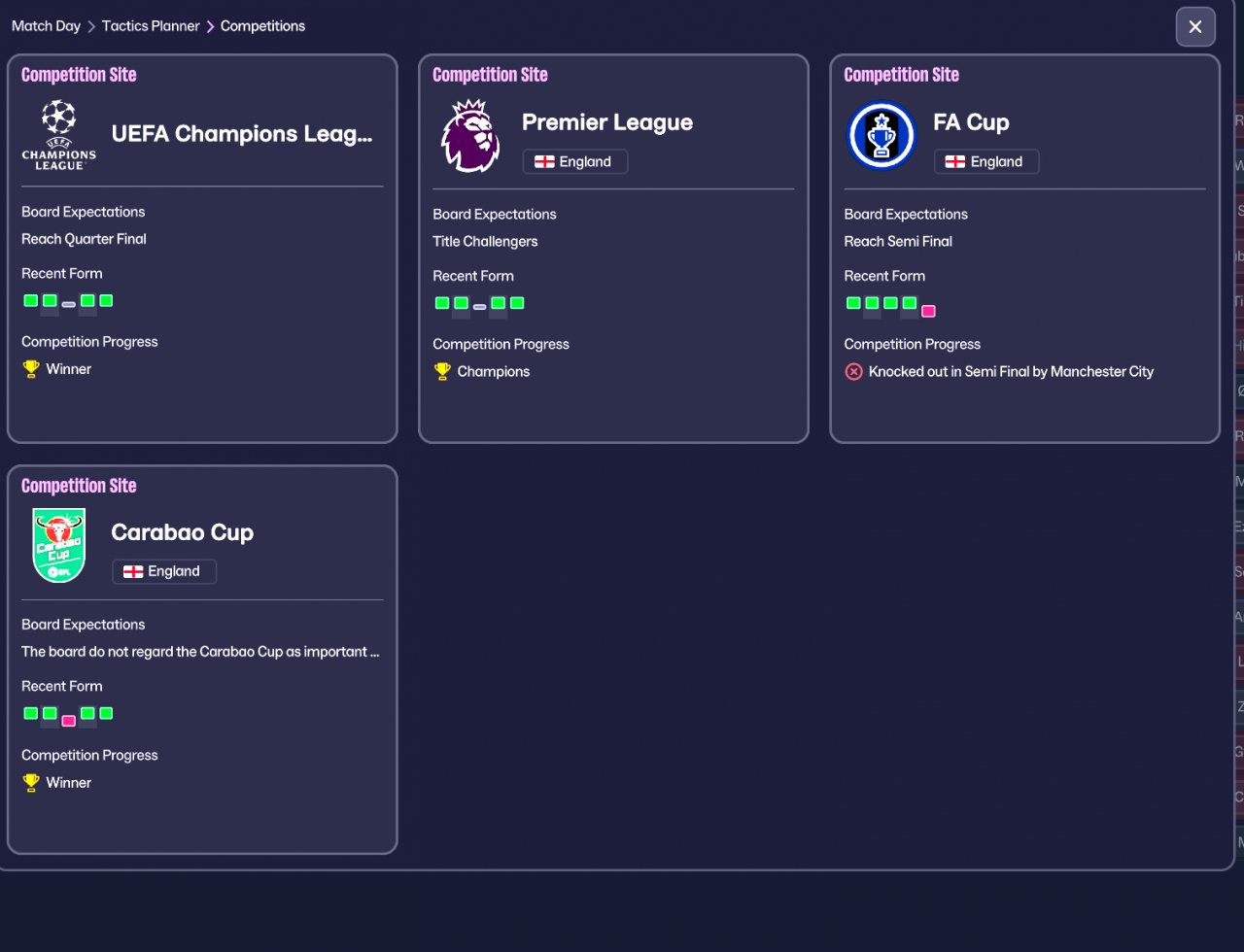Click the trophy icon beside Champions
1244x952 pixels.
coord(442,371)
